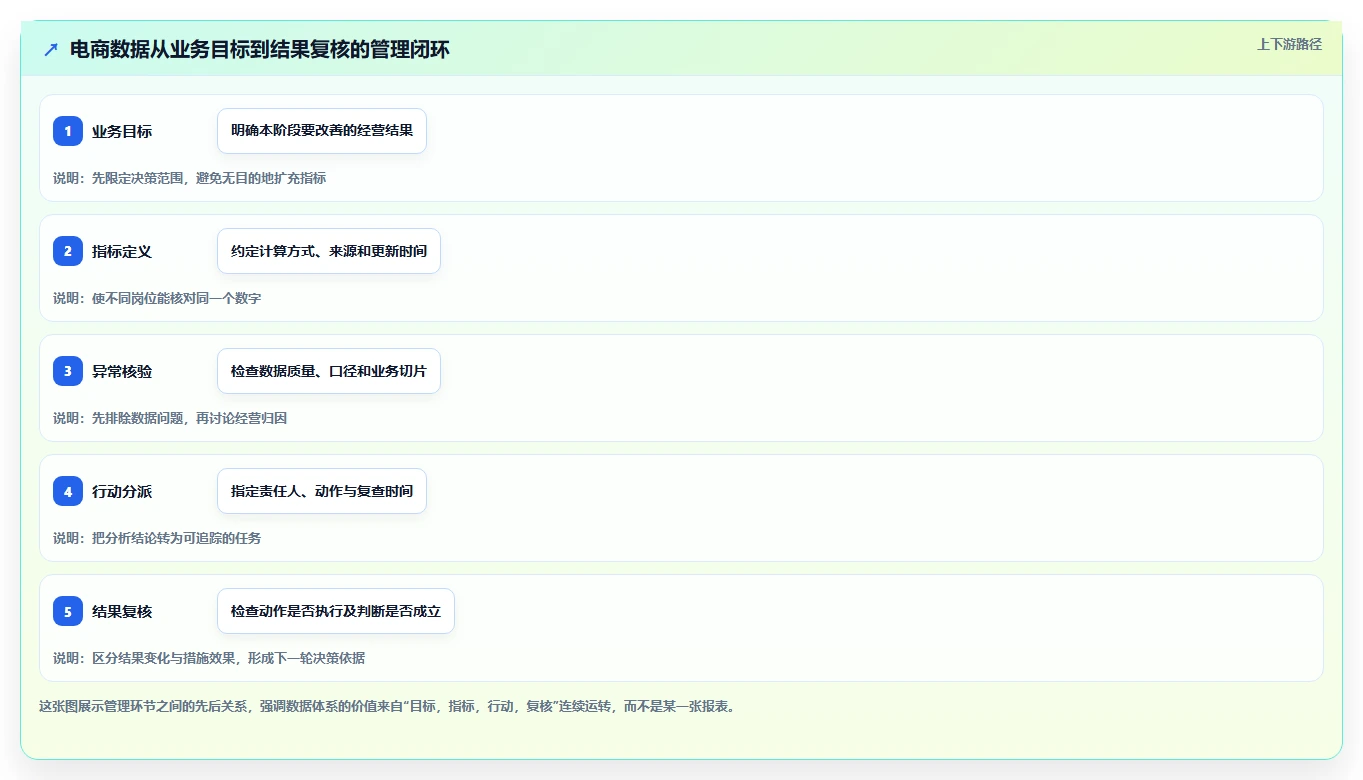Click the 检查动作是否执行及判断是否成立 box

tap(336, 611)
